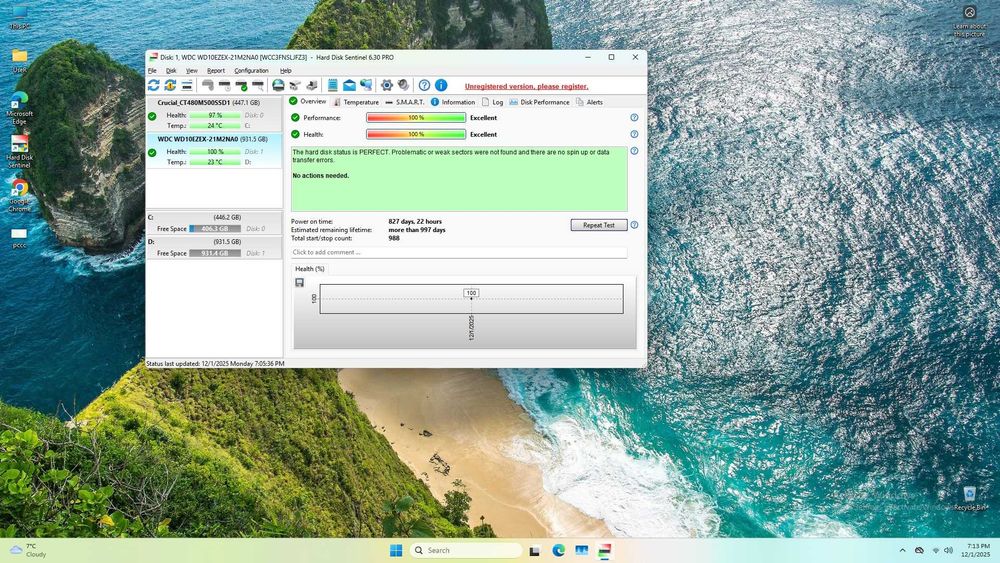Open the View menu
The width and height of the screenshot is (1000, 563).
tap(191, 71)
